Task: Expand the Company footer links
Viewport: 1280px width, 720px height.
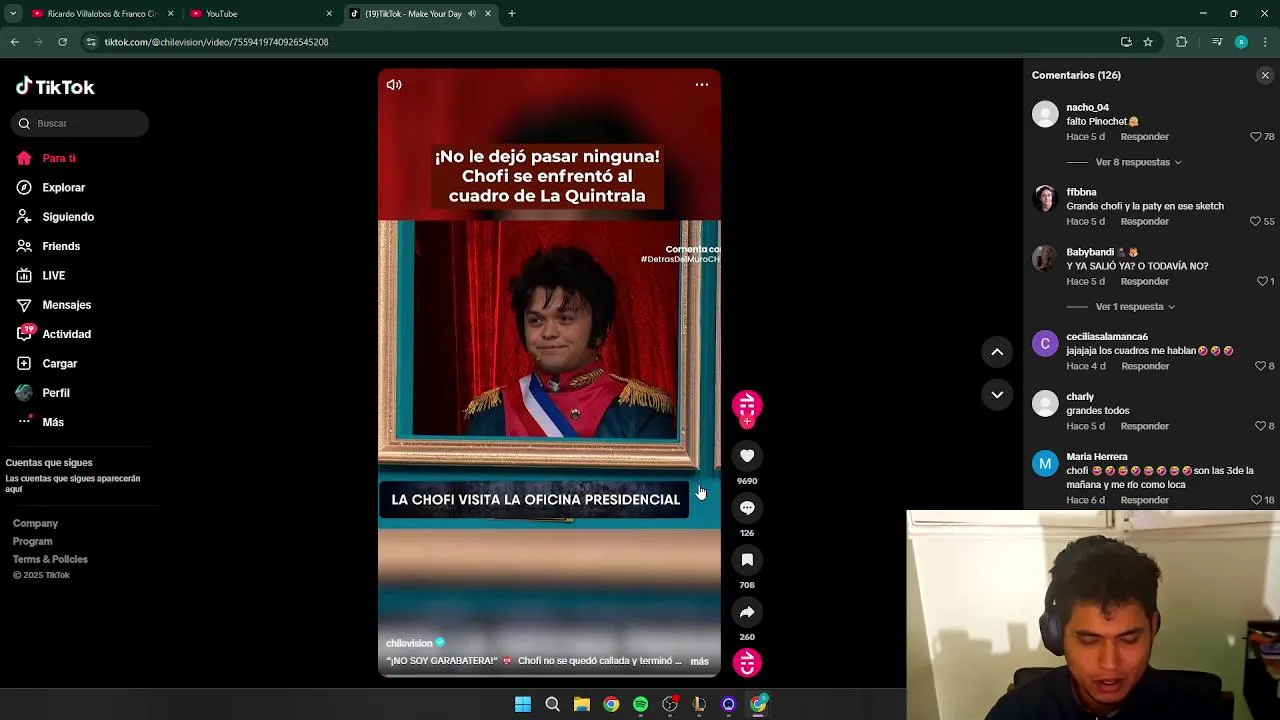Action: (35, 524)
